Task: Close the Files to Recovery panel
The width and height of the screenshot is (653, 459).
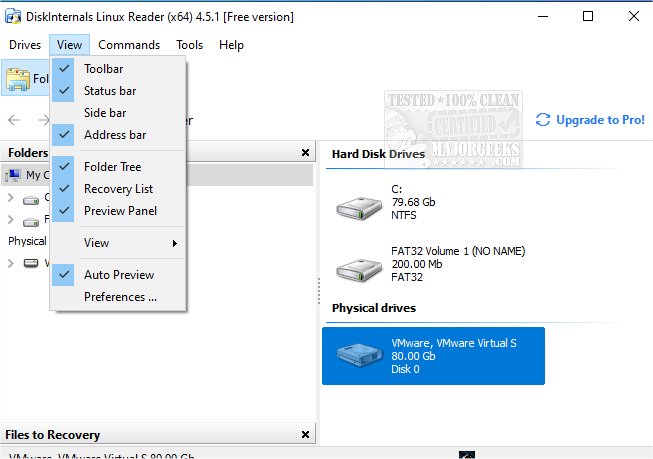Action: coord(305,434)
